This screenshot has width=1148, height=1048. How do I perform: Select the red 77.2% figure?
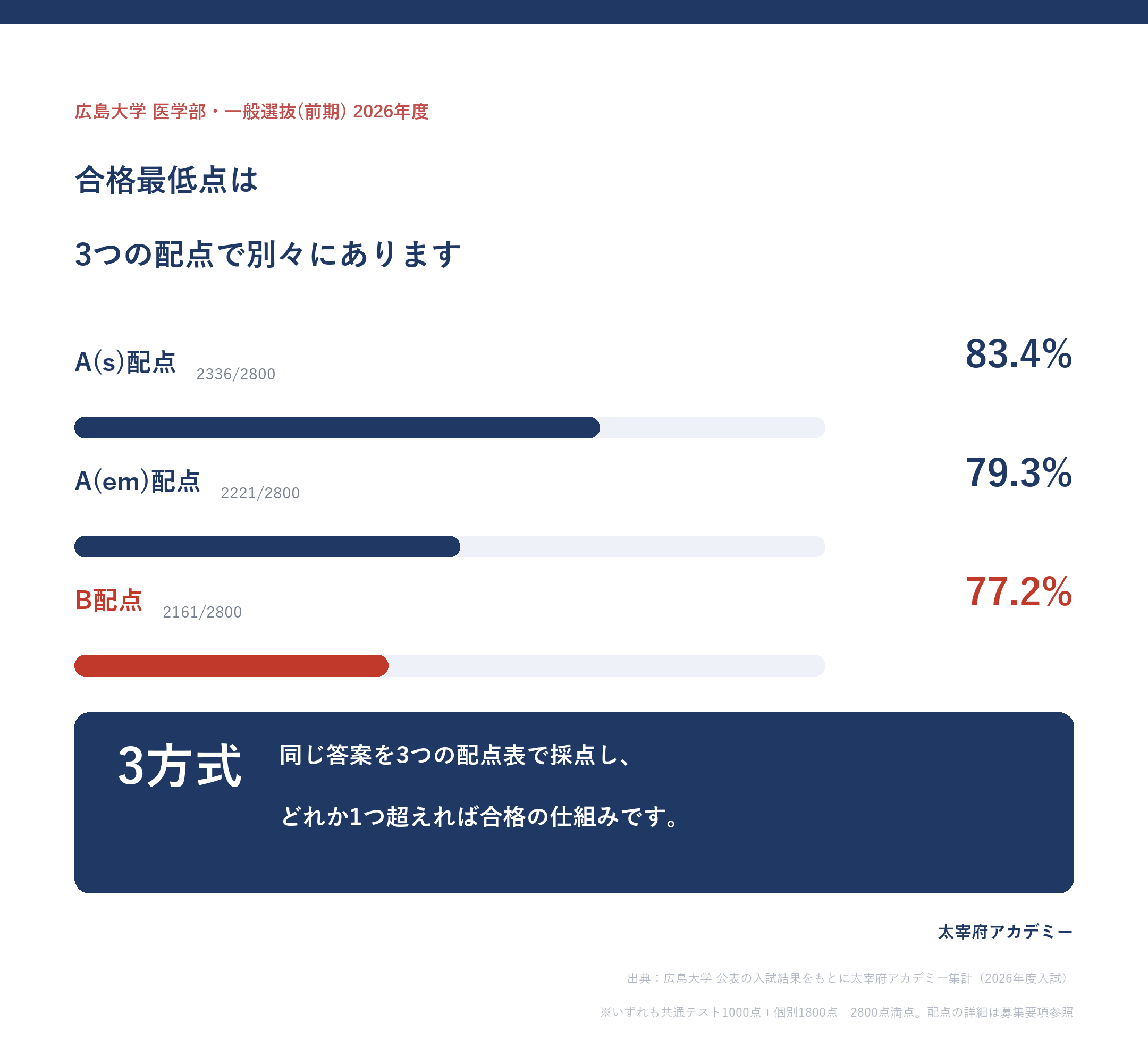point(1019,591)
